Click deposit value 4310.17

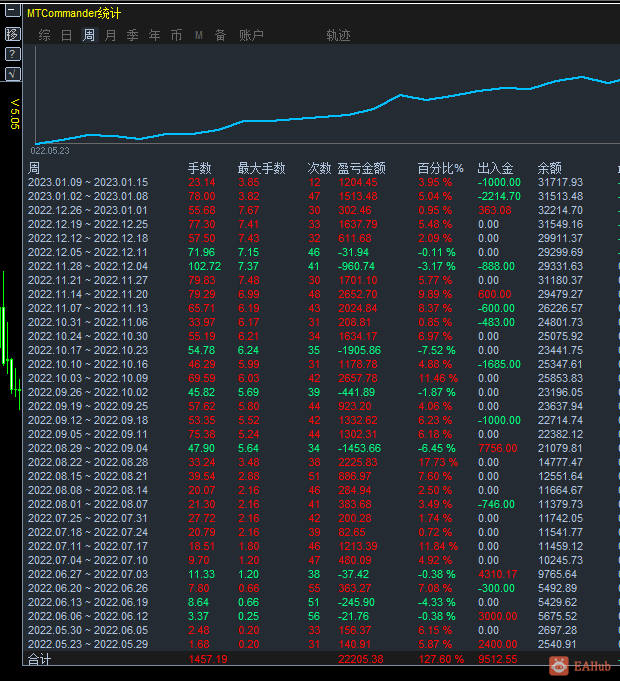click(498, 574)
